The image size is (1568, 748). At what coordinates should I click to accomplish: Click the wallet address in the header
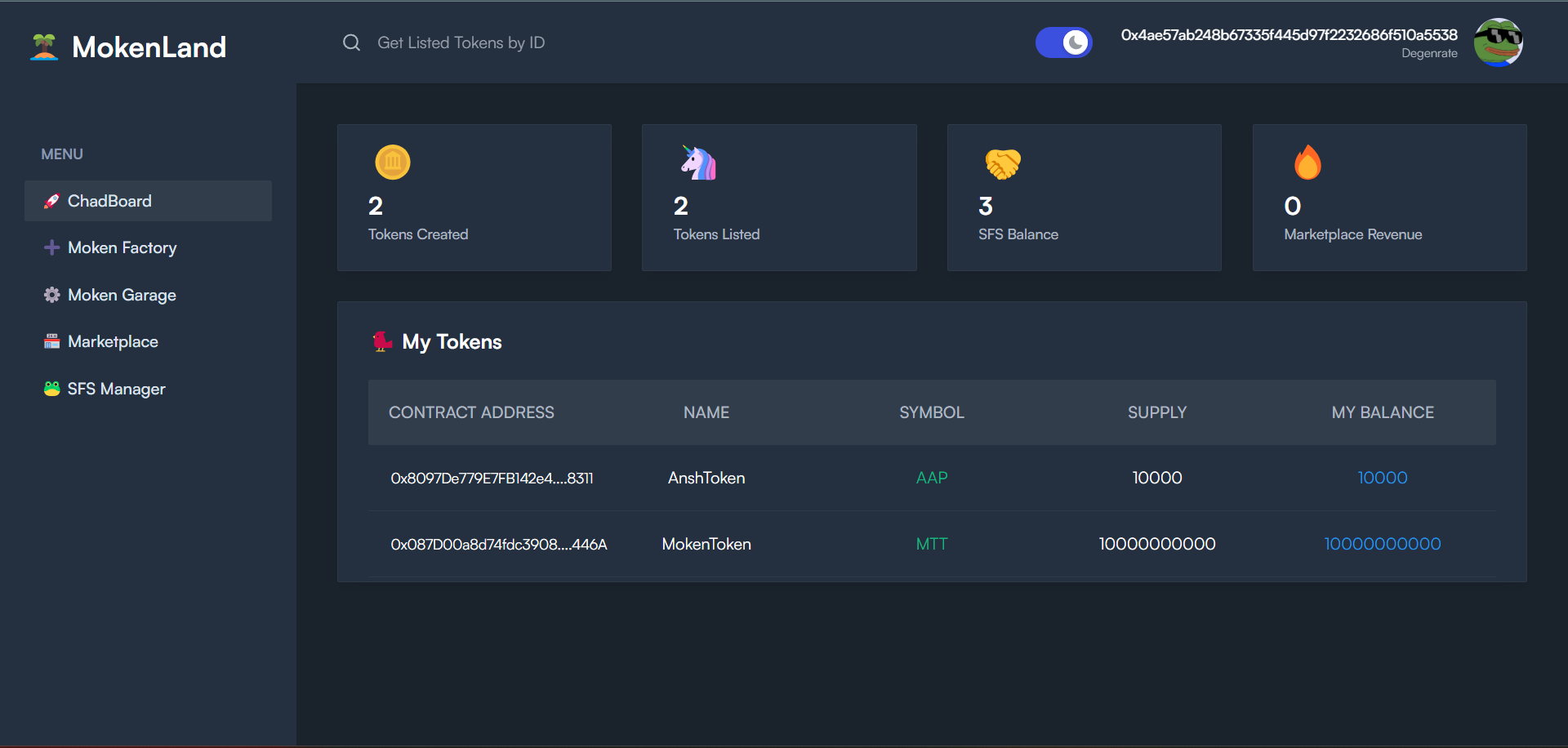1289,35
